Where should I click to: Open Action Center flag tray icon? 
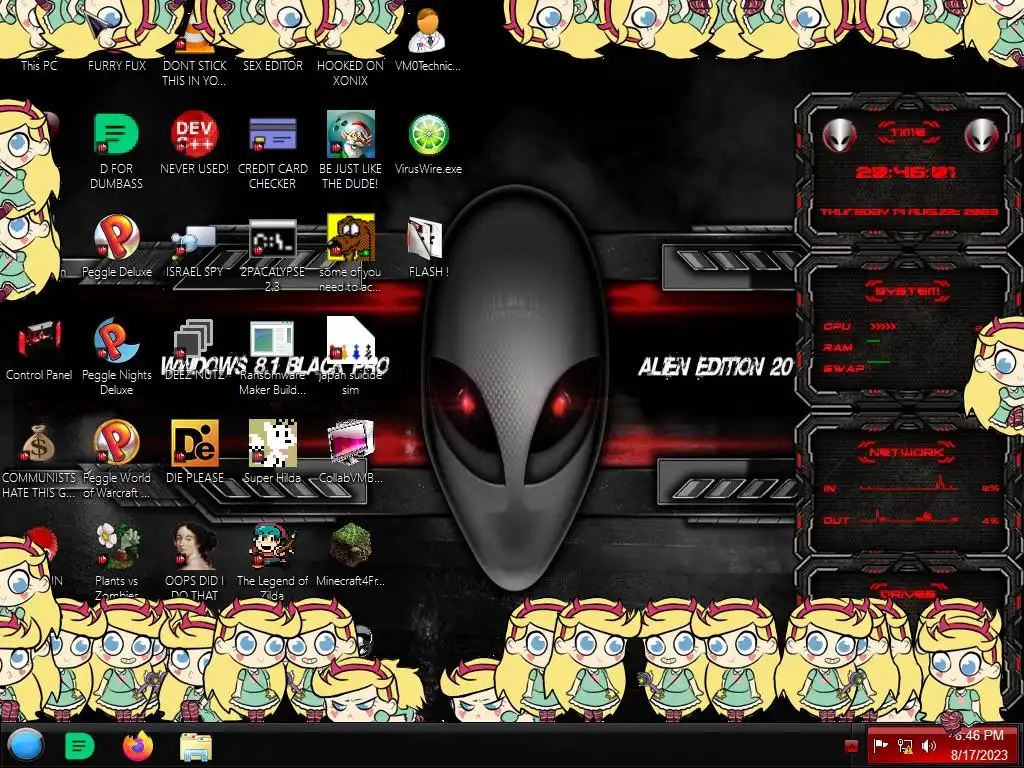pos(880,746)
